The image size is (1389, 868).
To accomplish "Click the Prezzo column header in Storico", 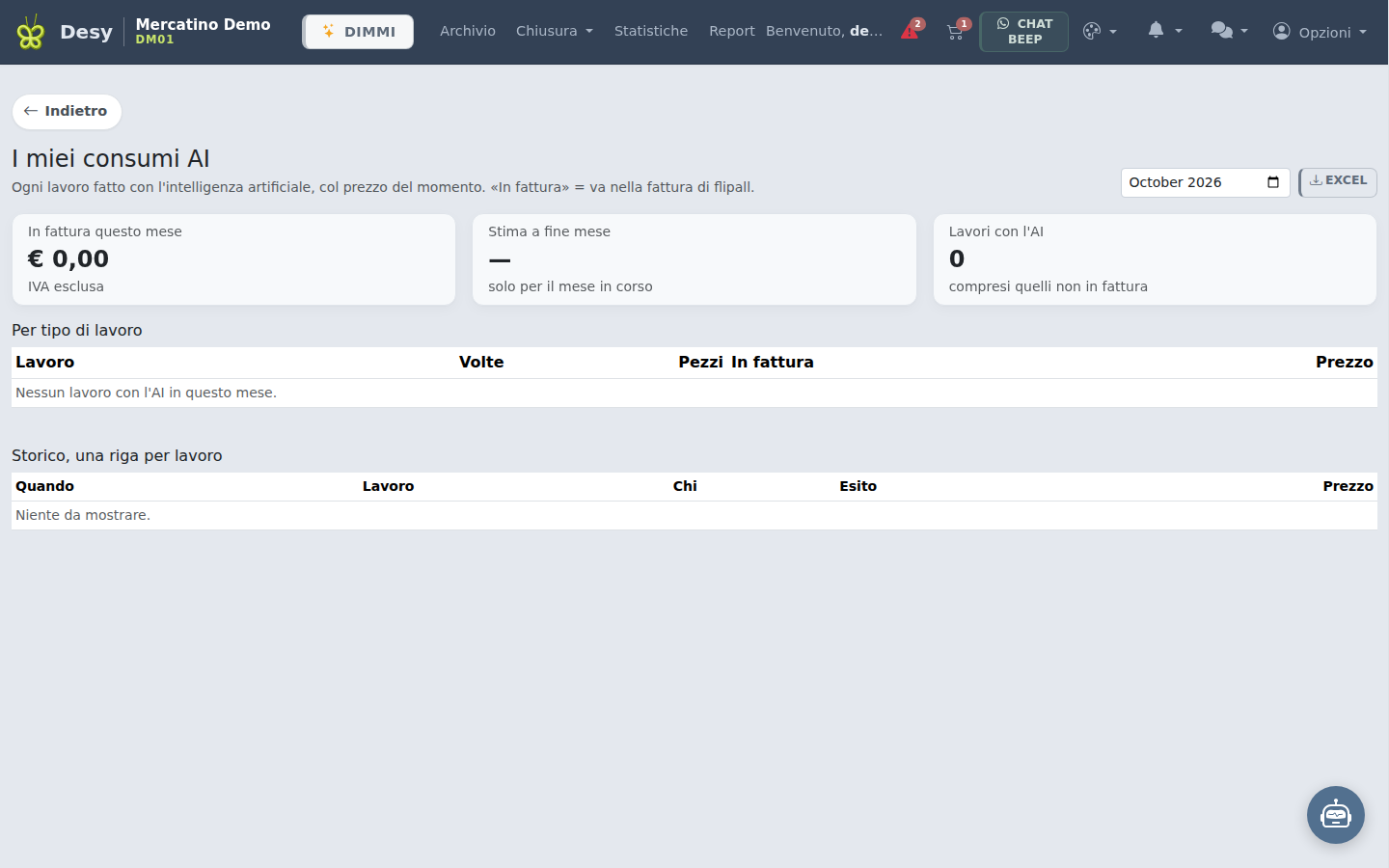I will 1348,486.
